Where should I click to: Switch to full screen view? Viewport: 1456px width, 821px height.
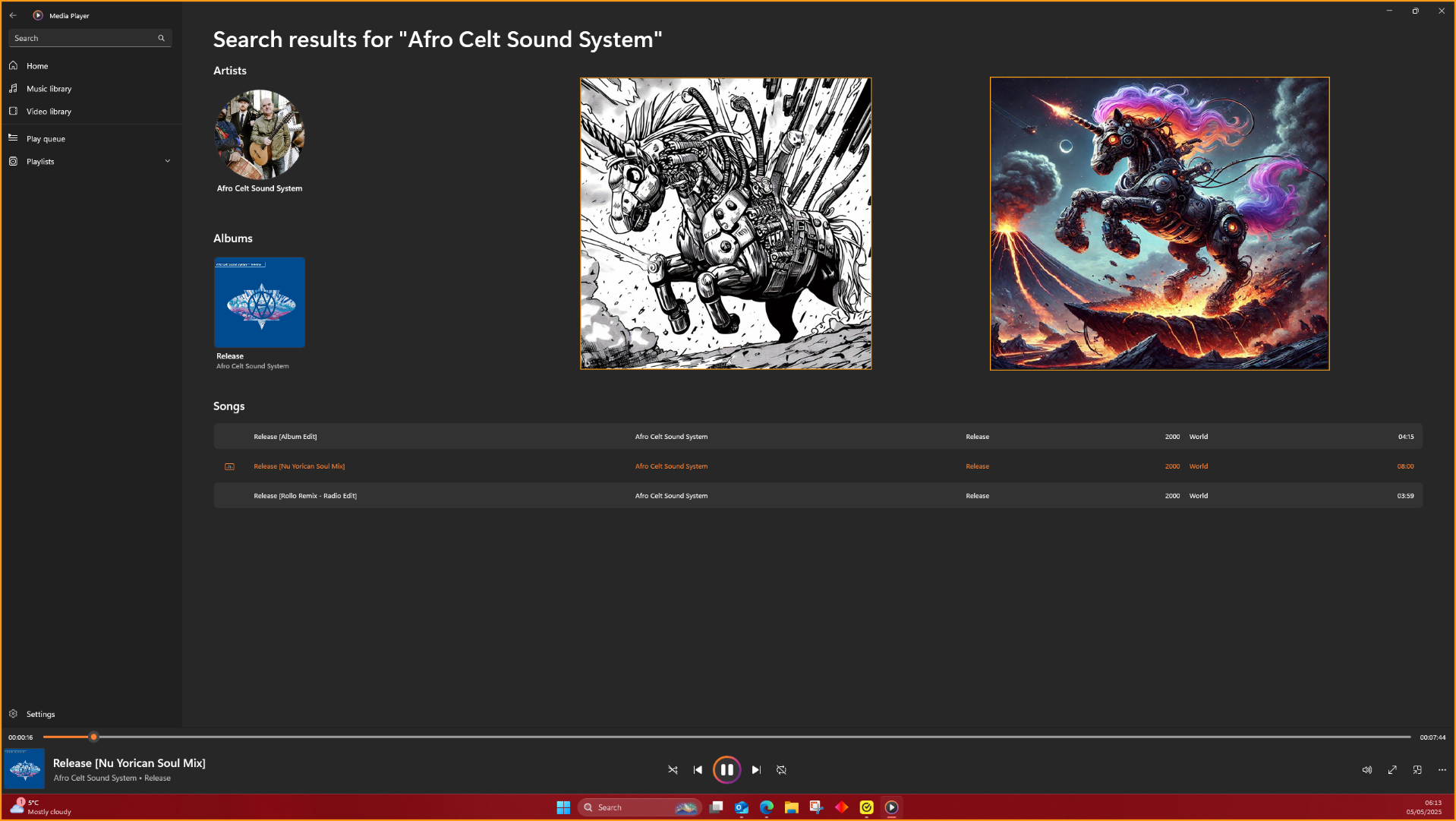pos(1392,769)
